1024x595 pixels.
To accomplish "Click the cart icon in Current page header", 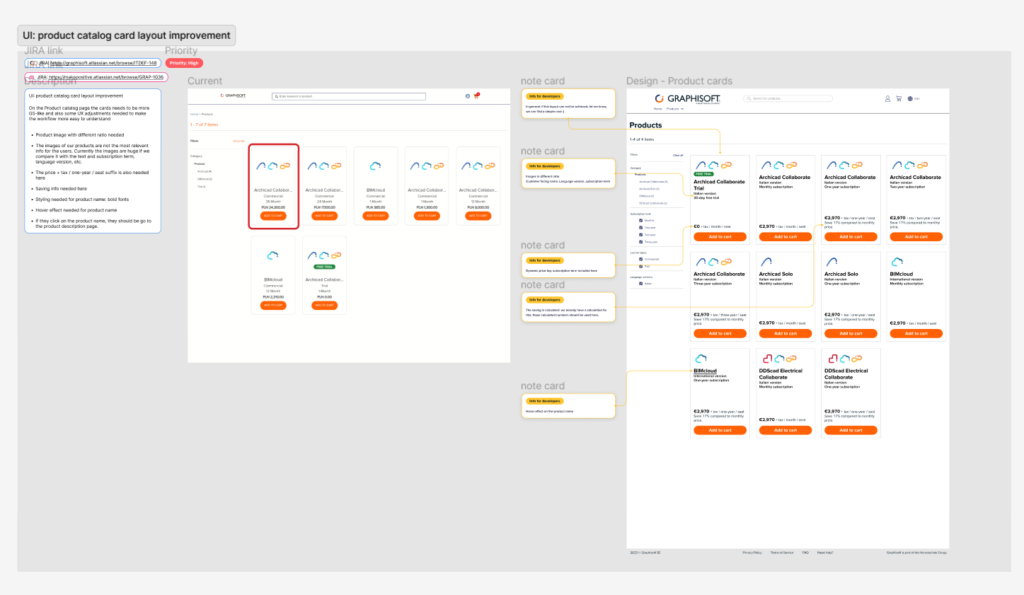I will tap(477, 96).
